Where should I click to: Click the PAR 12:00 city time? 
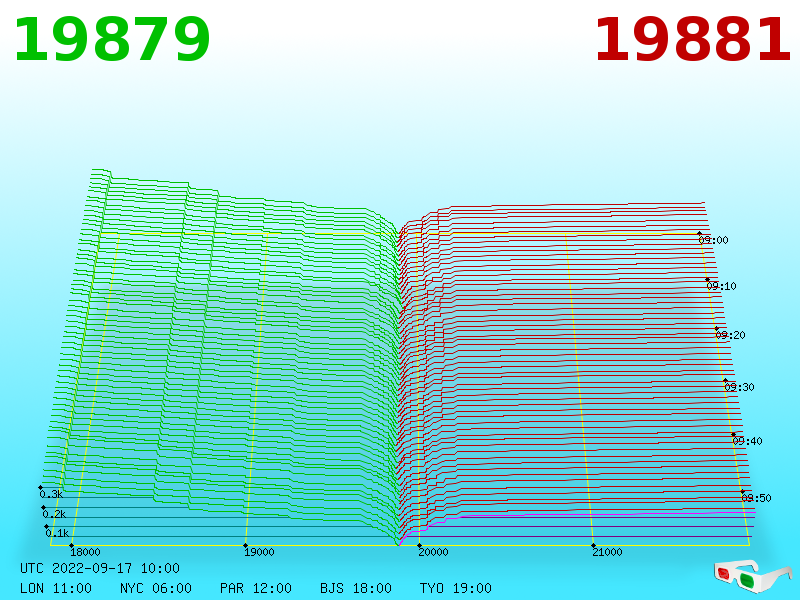[x=256, y=588]
